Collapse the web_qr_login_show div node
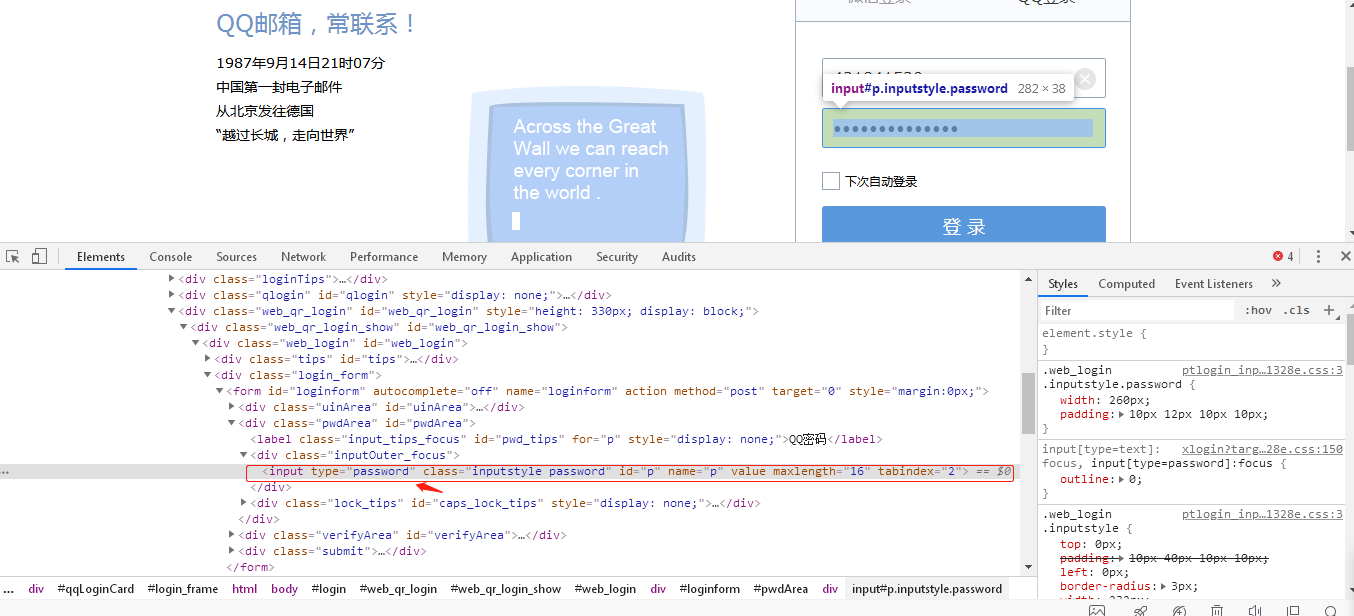 184,327
